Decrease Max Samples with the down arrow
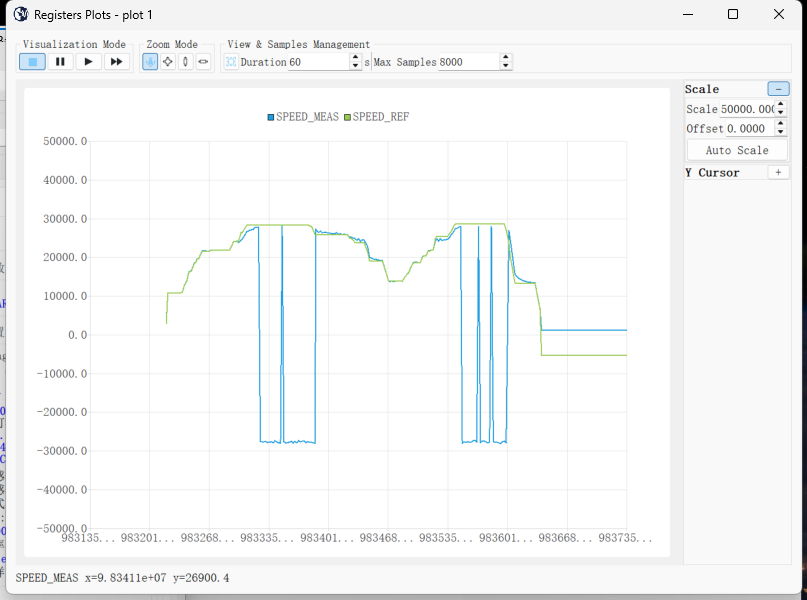This screenshot has width=807, height=600. pyautogui.click(x=505, y=66)
